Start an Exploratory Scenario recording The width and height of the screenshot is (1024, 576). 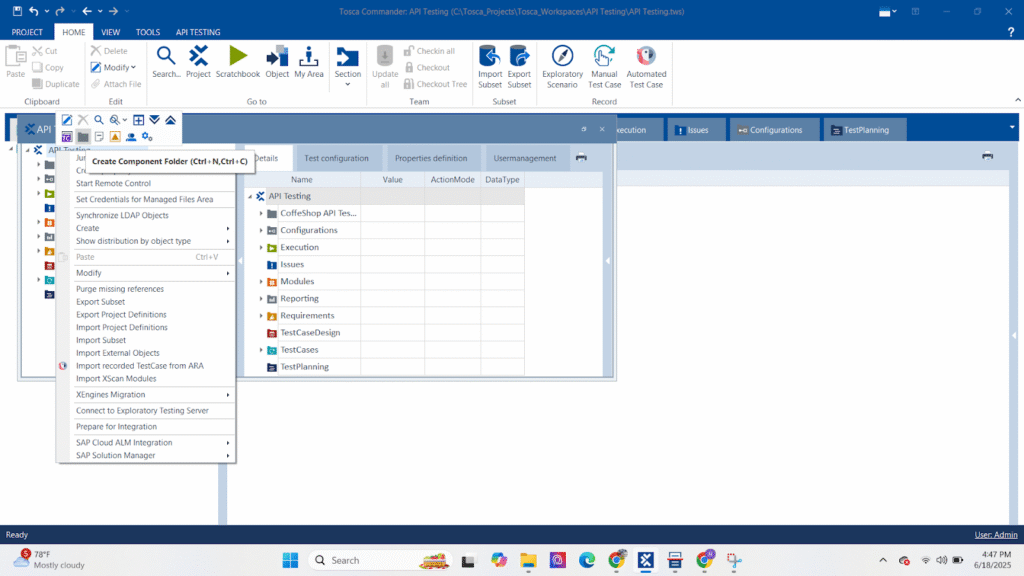(562, 68)
